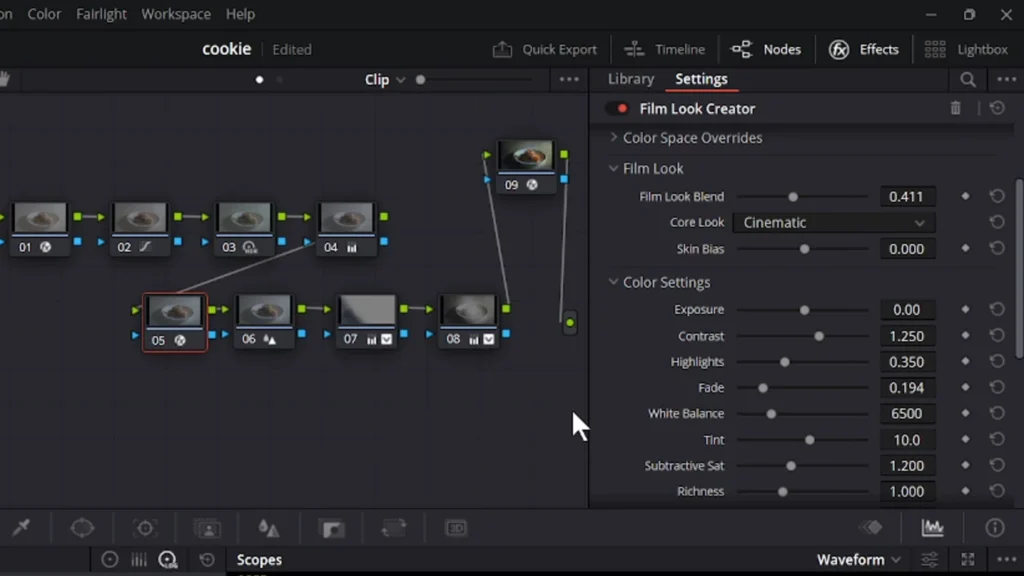This screenshot has width=1024, height=576.
Task: Toggle keyframe diamond for Tint
Action: [x=965, y=440]
